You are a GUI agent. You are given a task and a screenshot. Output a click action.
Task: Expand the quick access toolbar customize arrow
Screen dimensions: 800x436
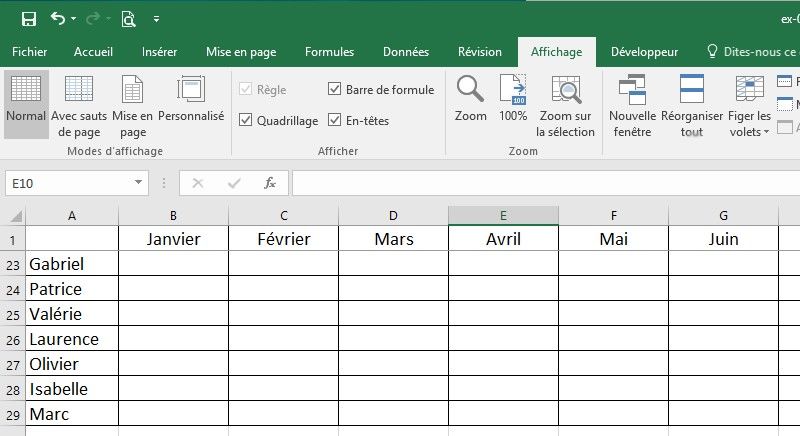(157, 19)
